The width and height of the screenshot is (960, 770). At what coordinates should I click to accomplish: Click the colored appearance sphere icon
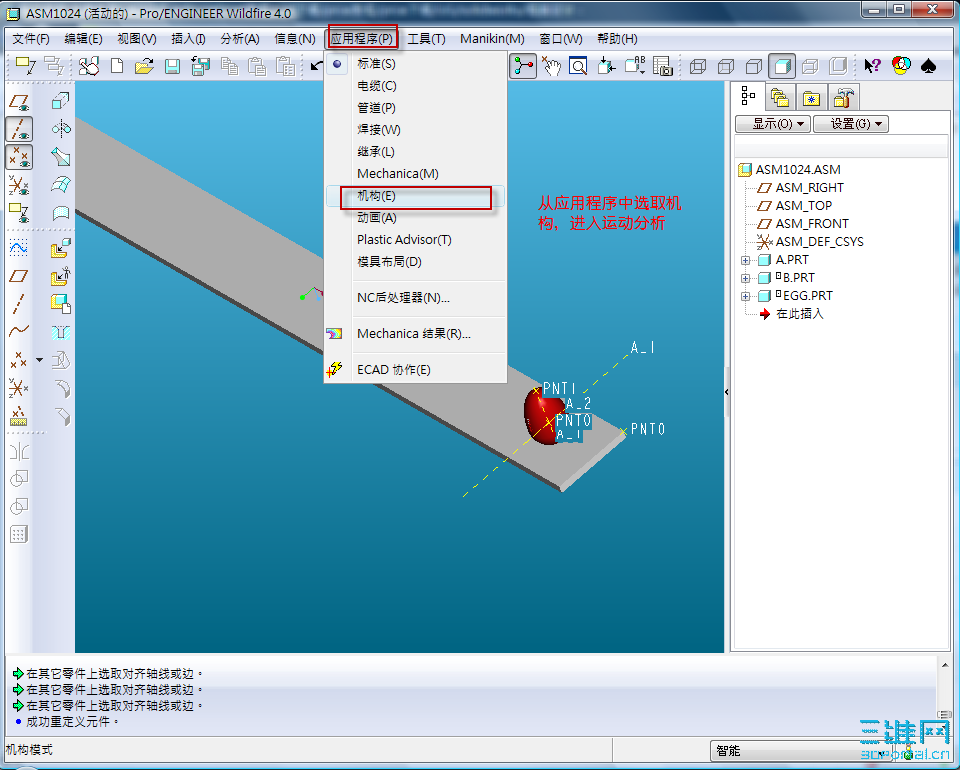tap(901, 65)
